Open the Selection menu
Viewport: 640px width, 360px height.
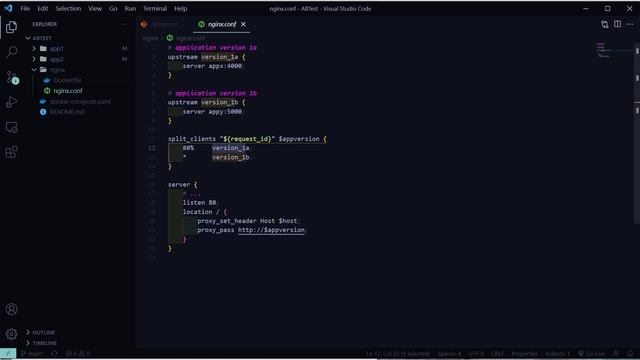point(68,9)
